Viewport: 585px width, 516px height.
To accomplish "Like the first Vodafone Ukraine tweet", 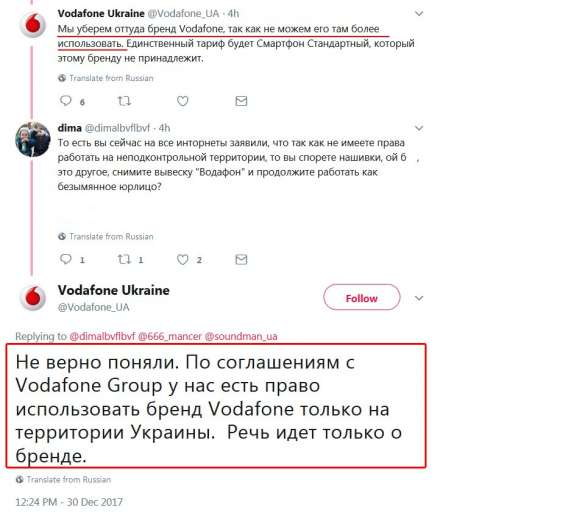I will pyautogui.click(x=182, y=101).
